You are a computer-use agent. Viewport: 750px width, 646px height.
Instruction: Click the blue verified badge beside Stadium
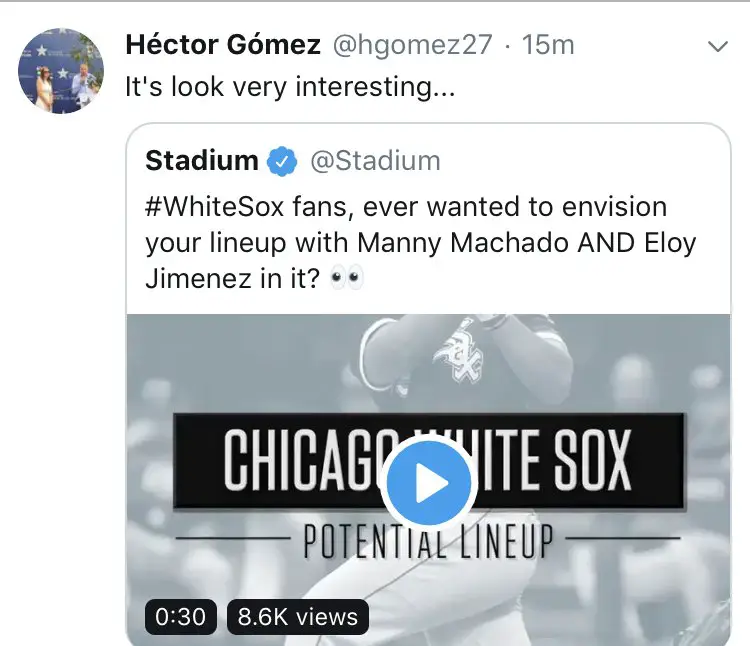[x=284, y=160]
